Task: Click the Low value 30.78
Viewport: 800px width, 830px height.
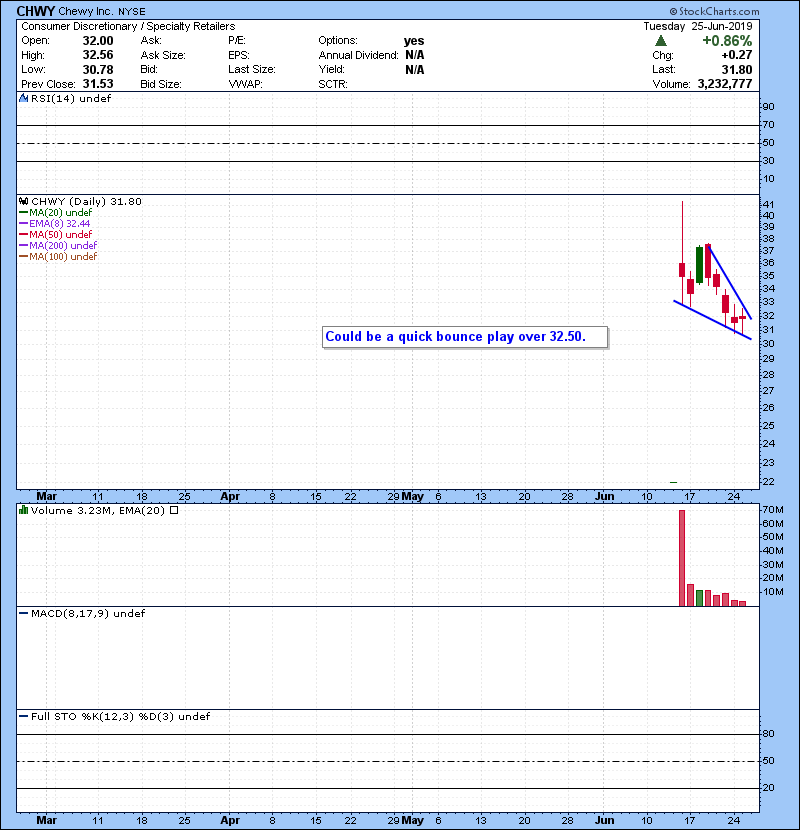Action: pos(98,69)
